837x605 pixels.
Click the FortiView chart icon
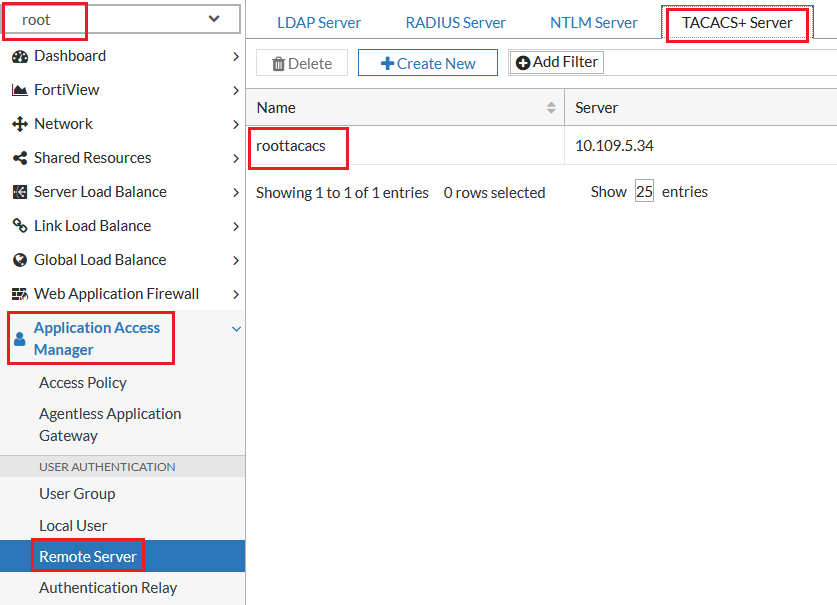pos(20,90)
